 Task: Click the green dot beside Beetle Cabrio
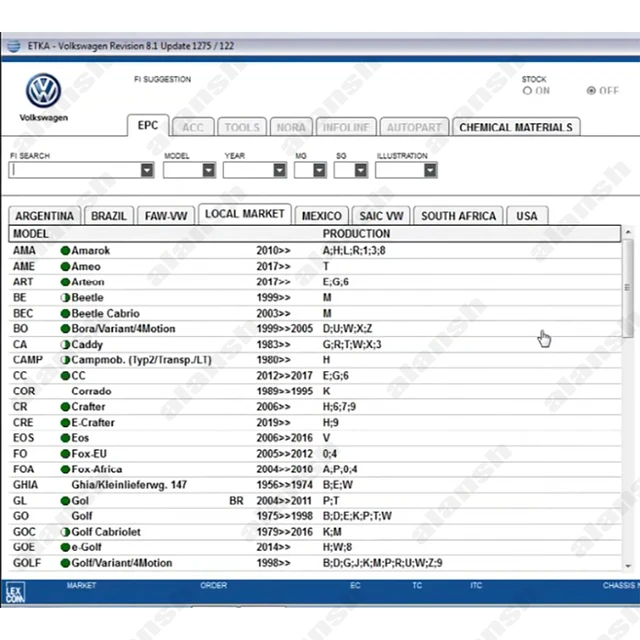point(65,313)
